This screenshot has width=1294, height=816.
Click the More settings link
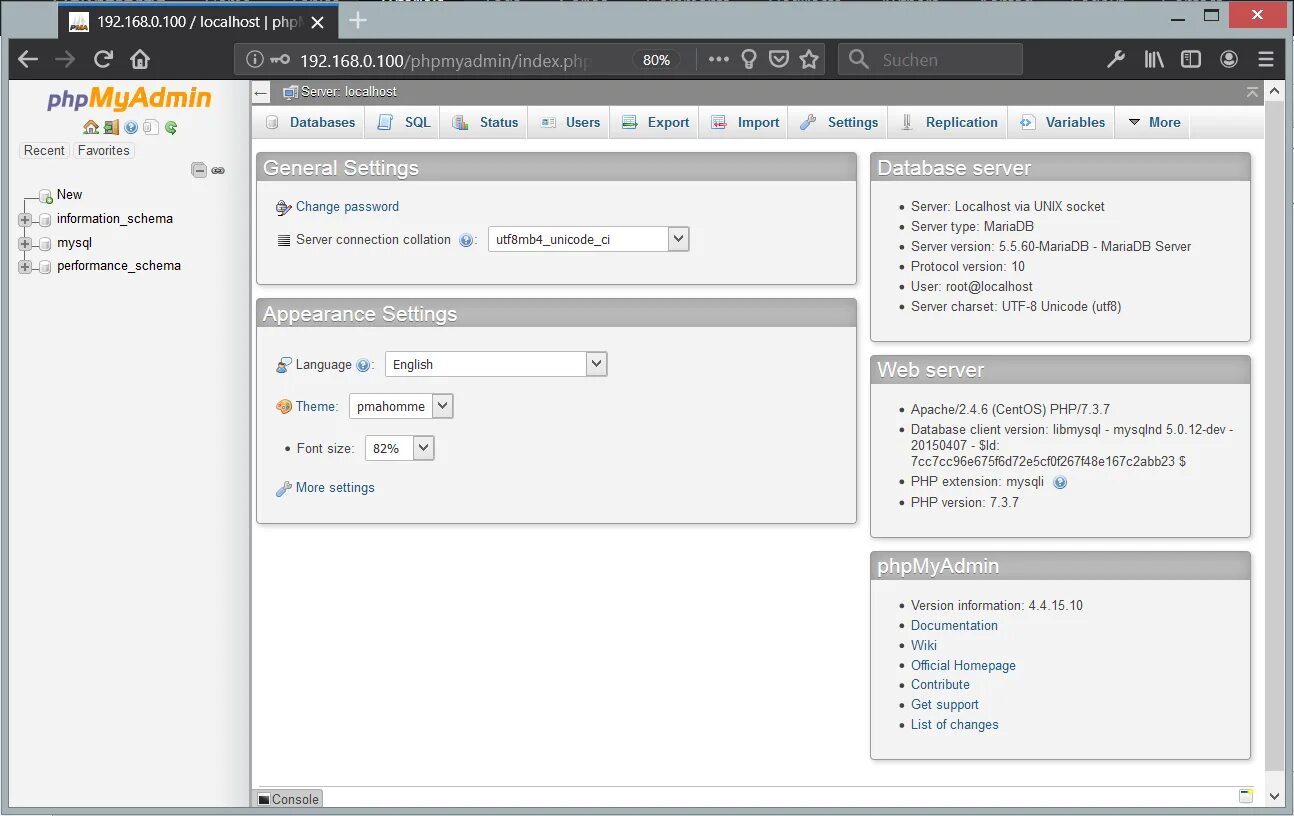[x=335, y=488]
